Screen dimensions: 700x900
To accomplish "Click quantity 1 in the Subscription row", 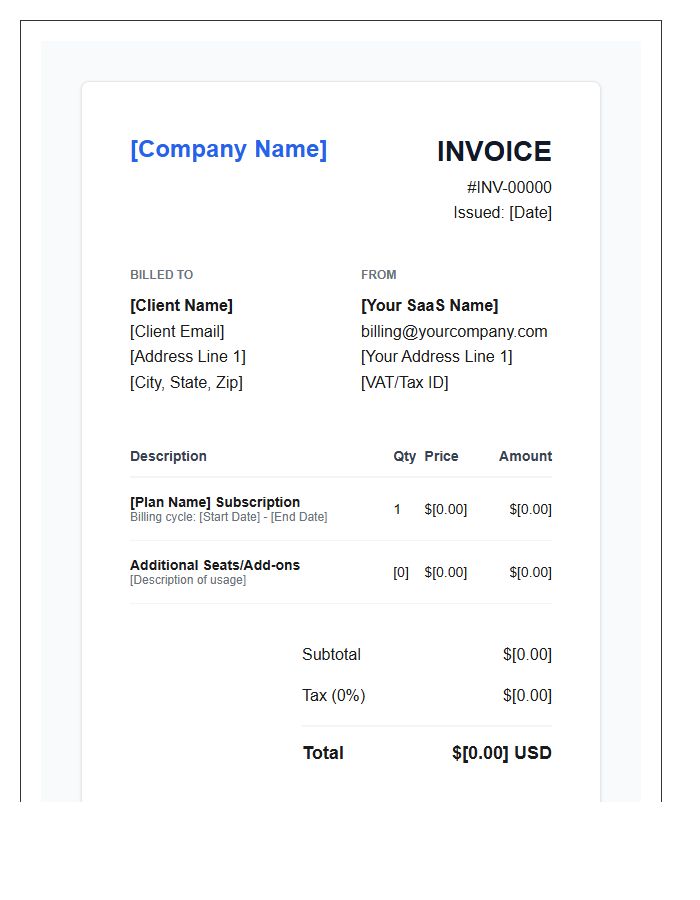I will [397, 509].
